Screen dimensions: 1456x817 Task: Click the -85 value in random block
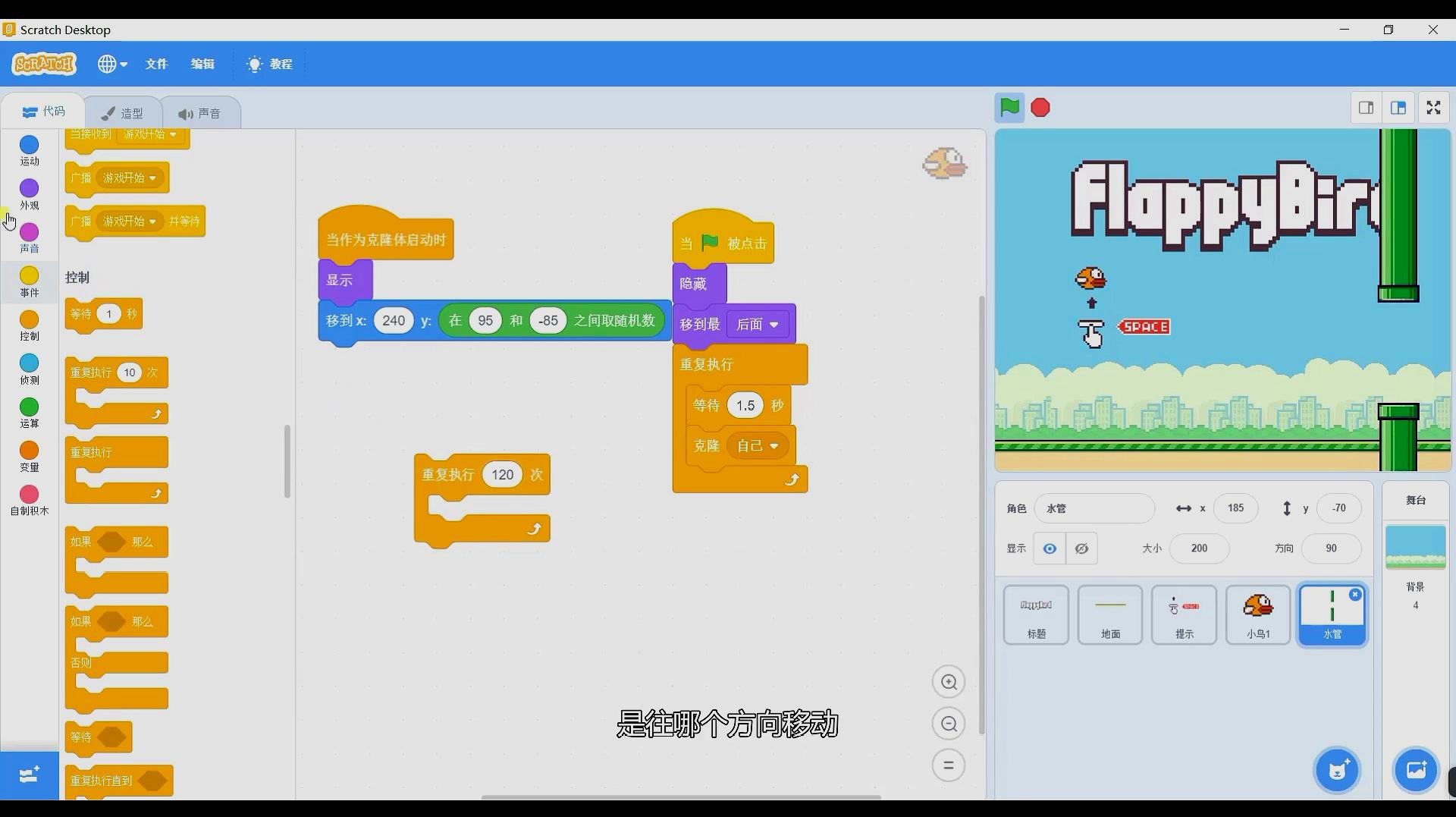[548, 321]
